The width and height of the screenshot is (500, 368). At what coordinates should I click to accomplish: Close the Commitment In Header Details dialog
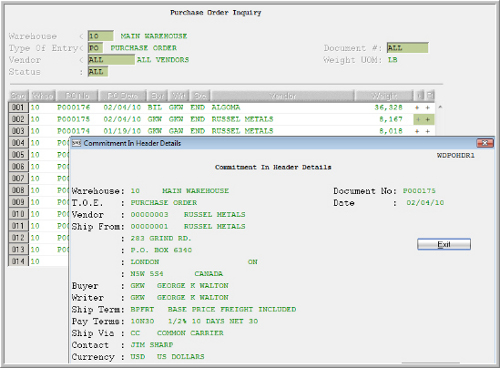tap(485, 143)
